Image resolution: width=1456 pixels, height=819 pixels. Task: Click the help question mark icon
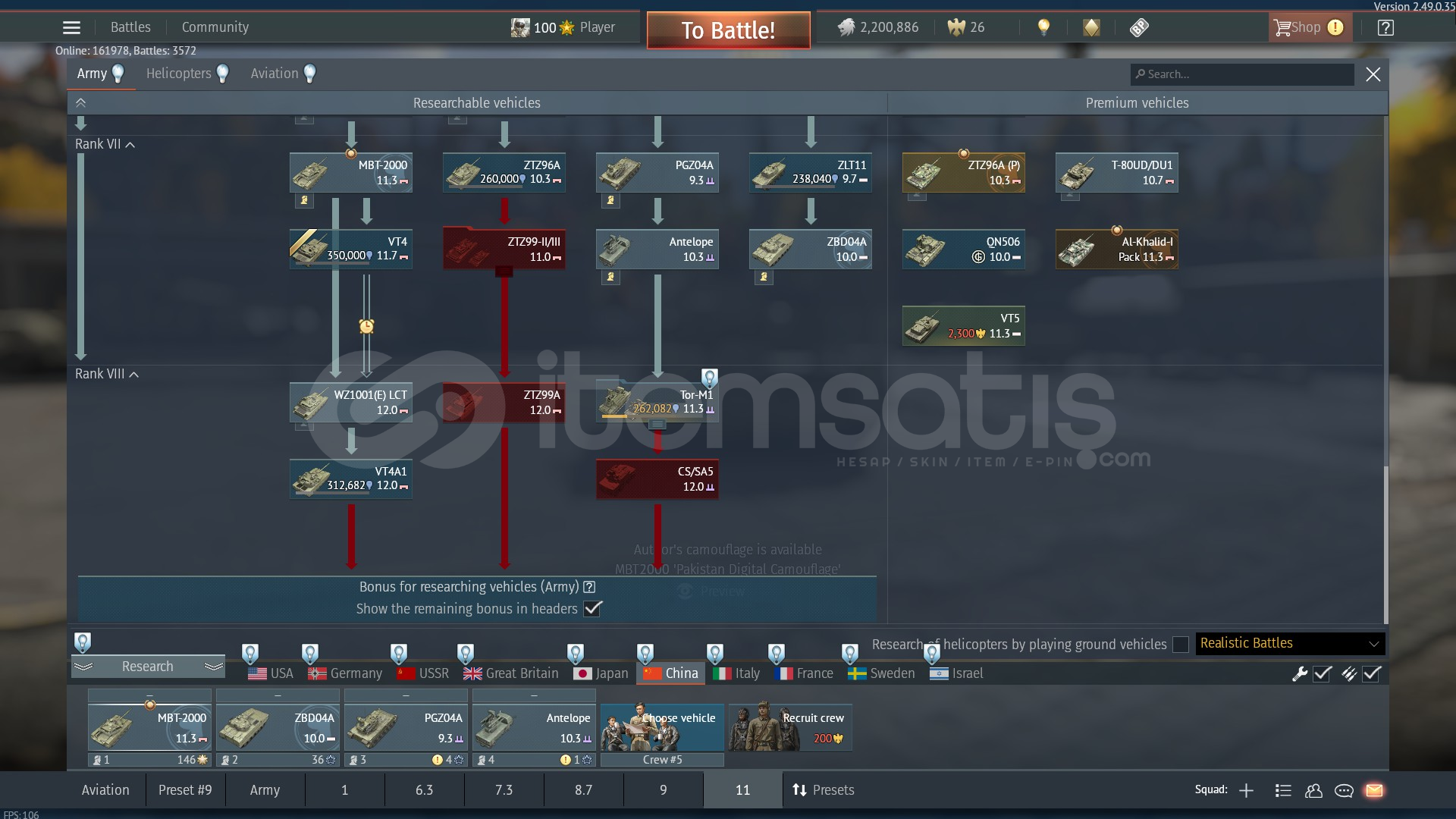1385,28
